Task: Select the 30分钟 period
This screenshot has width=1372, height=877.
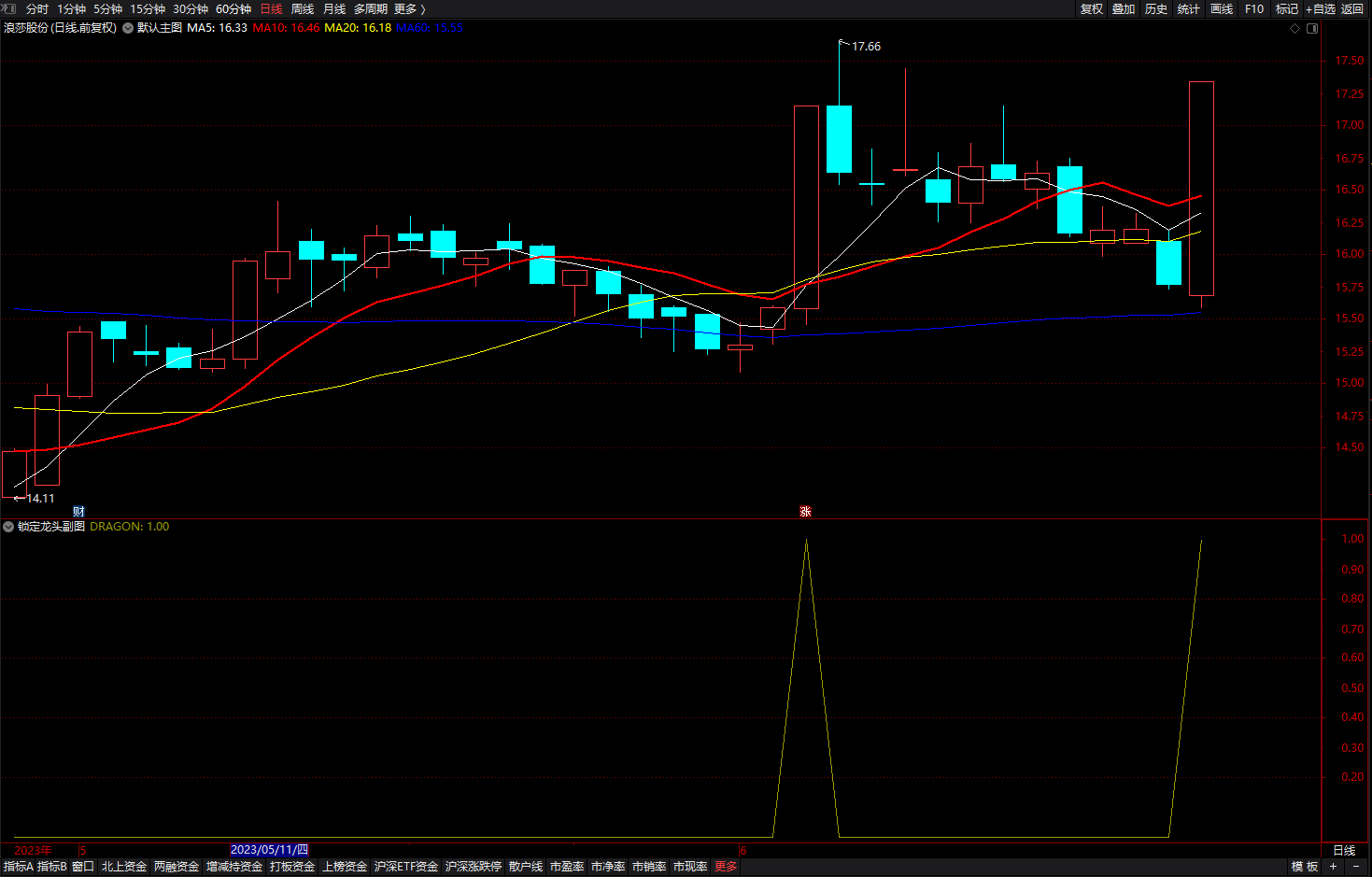Action: (191, 8)
